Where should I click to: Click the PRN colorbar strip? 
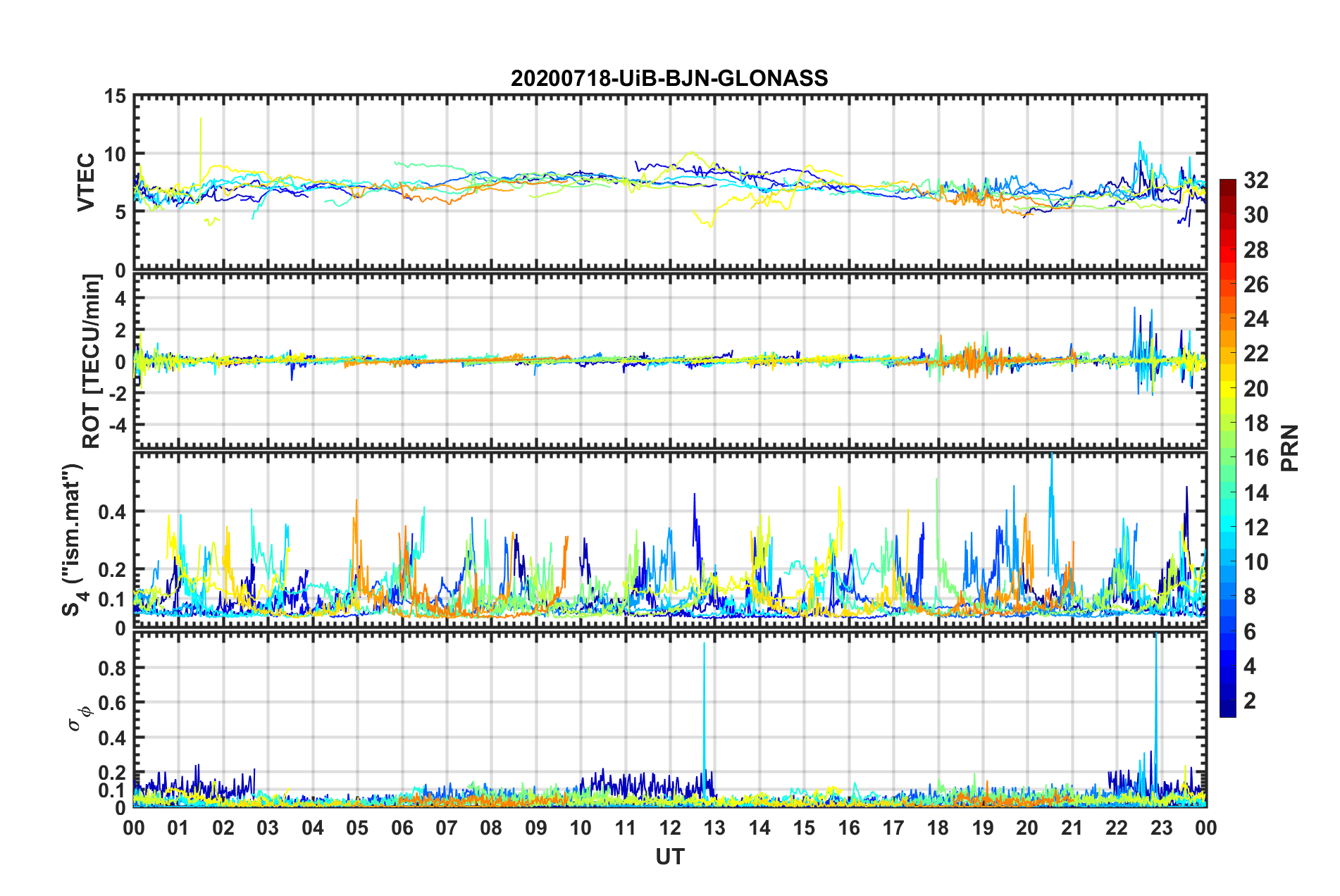click(x=1228, y=449)
